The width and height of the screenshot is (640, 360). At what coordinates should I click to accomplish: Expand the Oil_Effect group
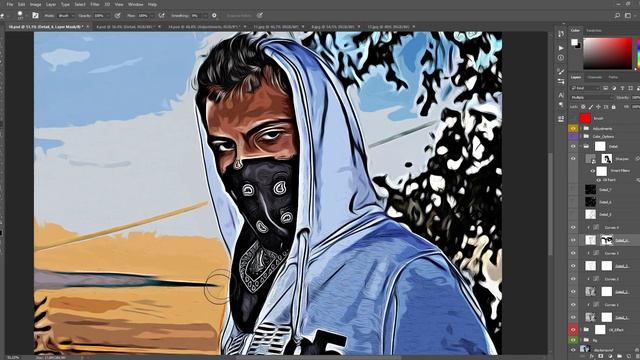click(581, 329)
